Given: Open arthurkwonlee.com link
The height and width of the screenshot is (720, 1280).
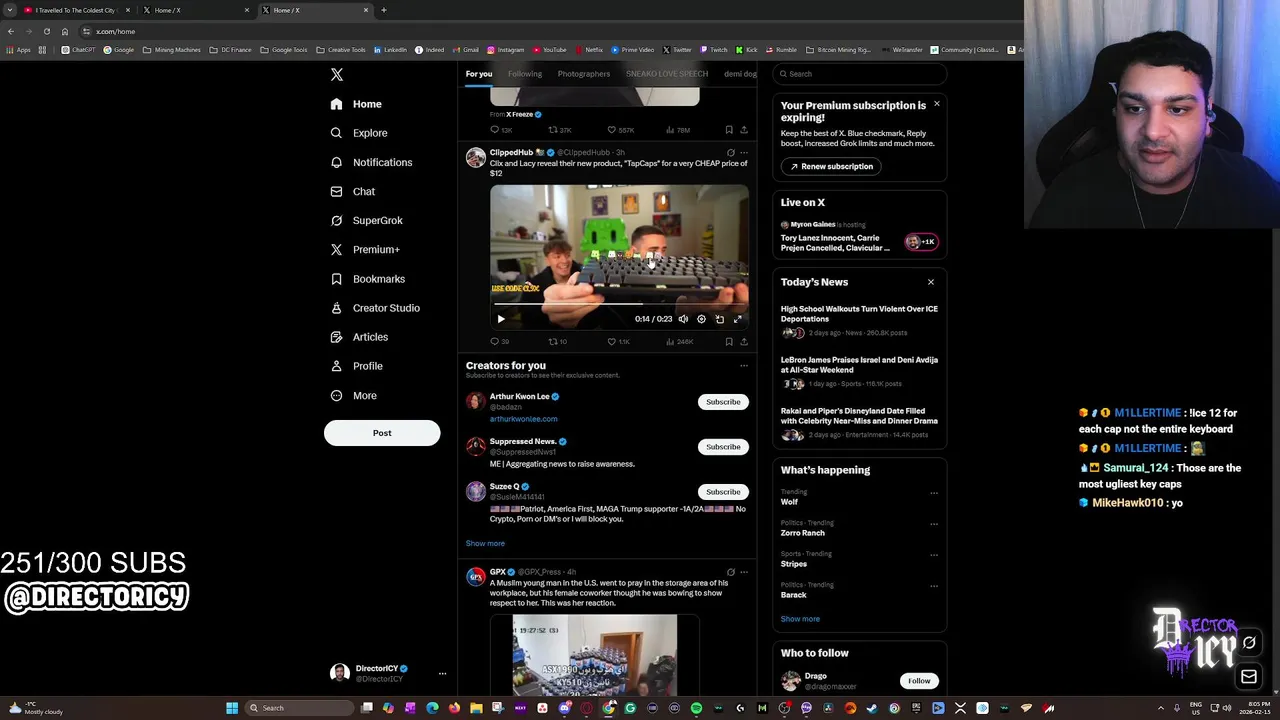Looking at the screenshot, I should coord(523,419).
